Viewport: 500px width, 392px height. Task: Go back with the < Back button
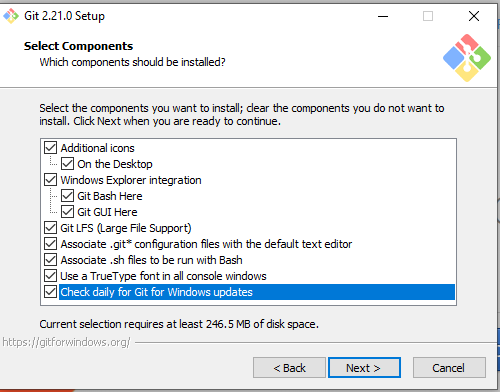289,368
